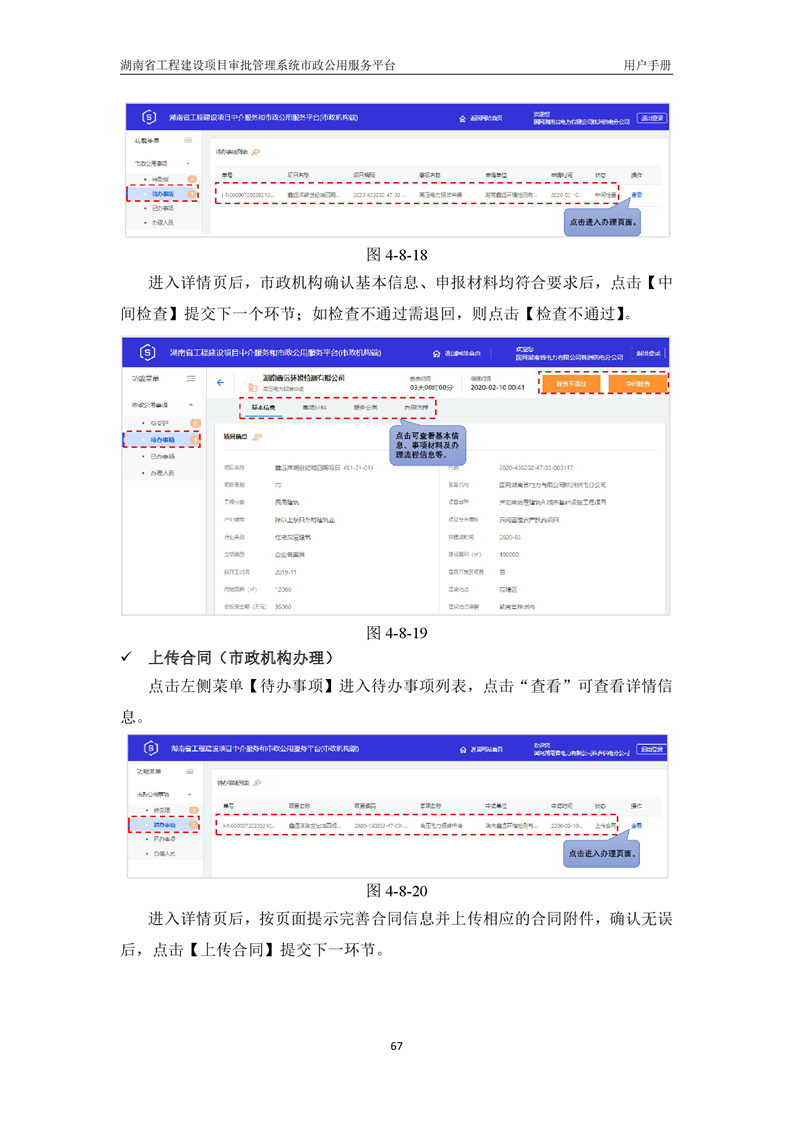Click the home icon in figure 4-8-19 header

437,353
